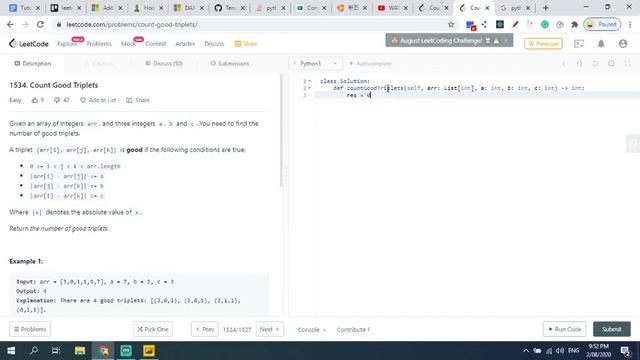Switch editor to fullscreen mode
The image size is (640, 360).
point(627,64)
